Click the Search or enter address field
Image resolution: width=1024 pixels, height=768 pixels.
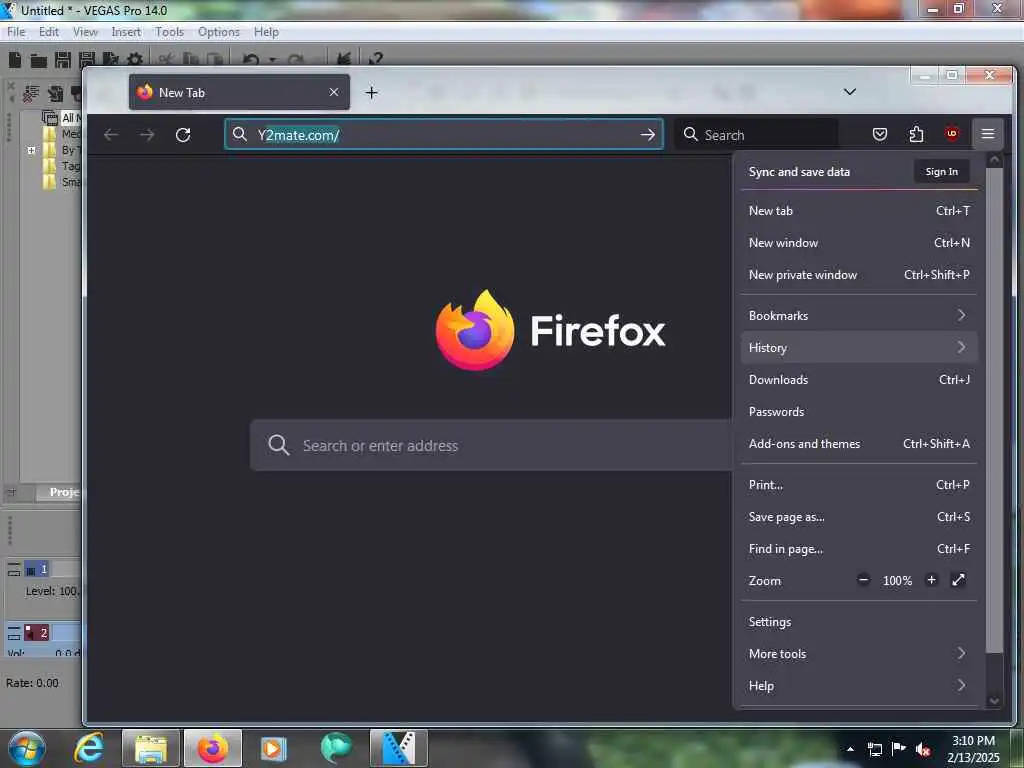pyautogui.click(x=490, y=445)
